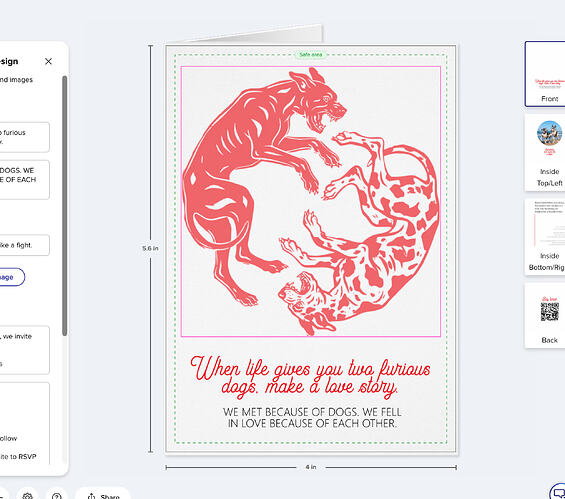The image size is (565, 499).
Task: Click the image button in side panel
Action: tap(11, 277)
